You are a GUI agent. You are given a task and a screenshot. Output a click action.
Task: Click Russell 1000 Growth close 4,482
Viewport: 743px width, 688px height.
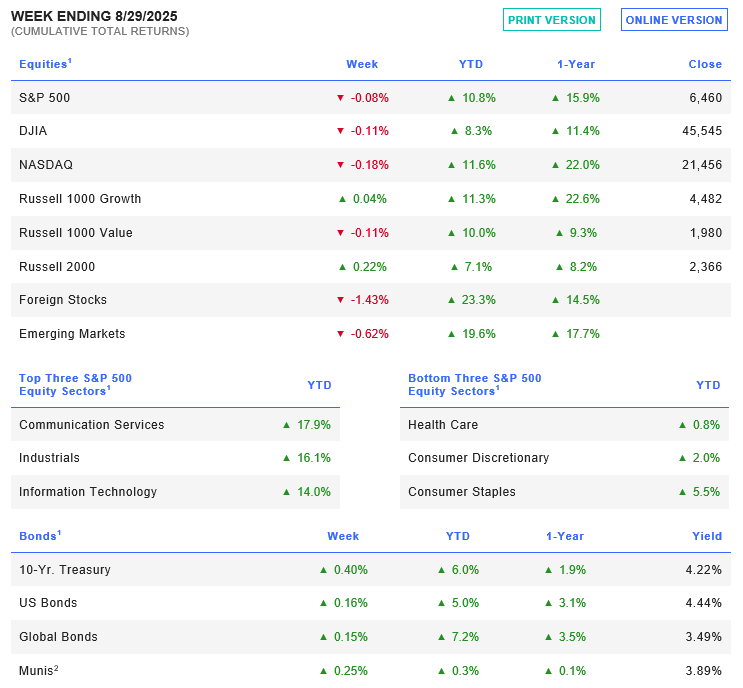706,199
